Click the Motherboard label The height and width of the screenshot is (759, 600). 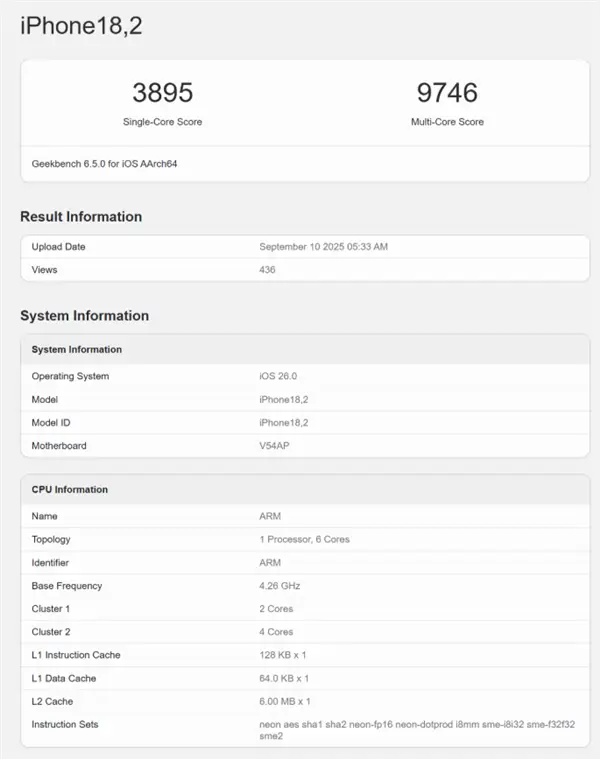coord(59,446)
